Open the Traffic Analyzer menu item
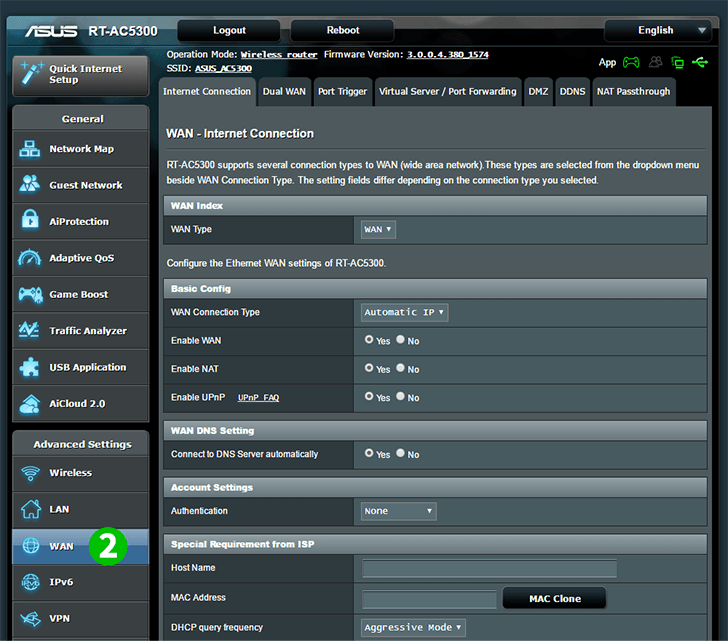This screenshot has width=728, height=641. pos(81,331)
